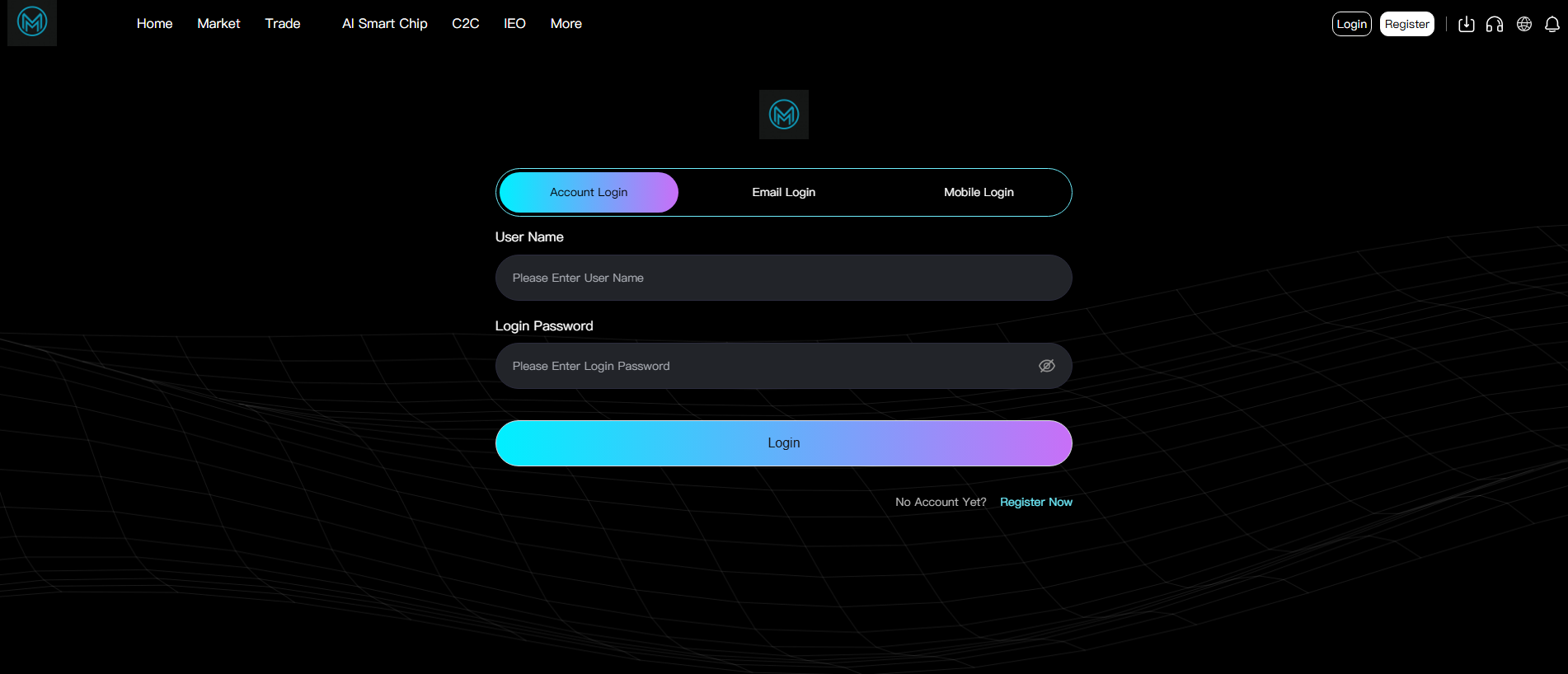The image size is (1568, 674).
Task: Open the C2C menu item
Action: point(466,24)
